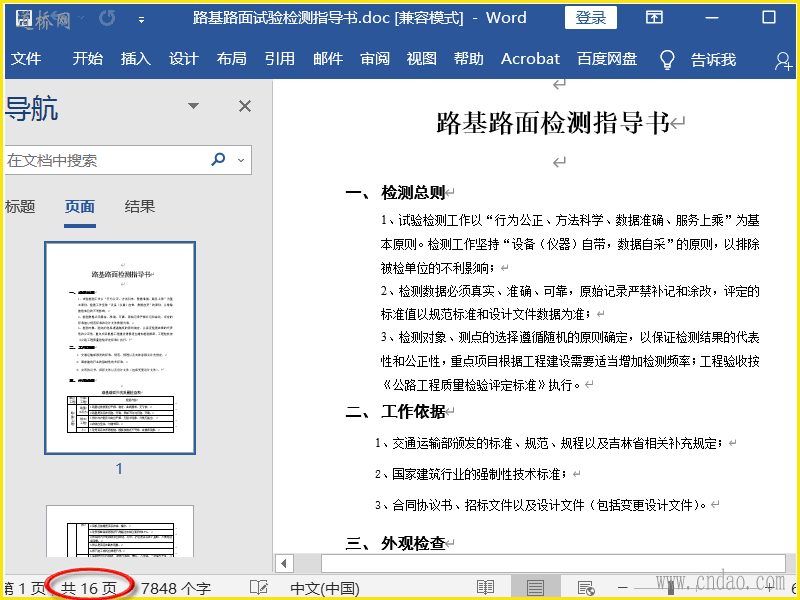Click the zoom slider handle in status bar
800x600 pixels.
[x=671, y=588]
